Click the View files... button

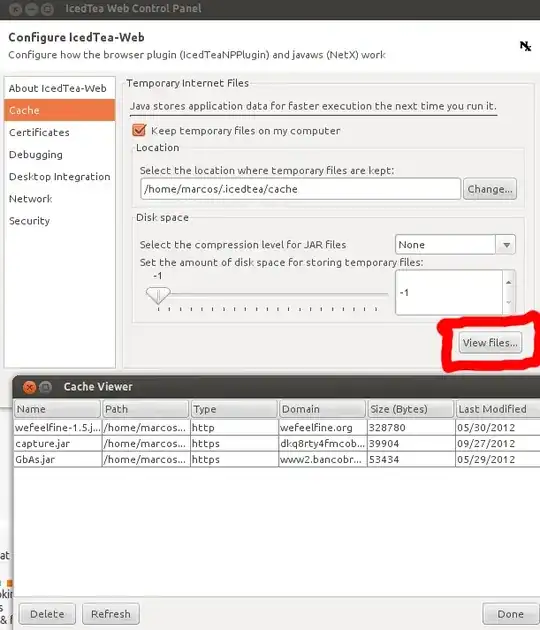(490, 343)
